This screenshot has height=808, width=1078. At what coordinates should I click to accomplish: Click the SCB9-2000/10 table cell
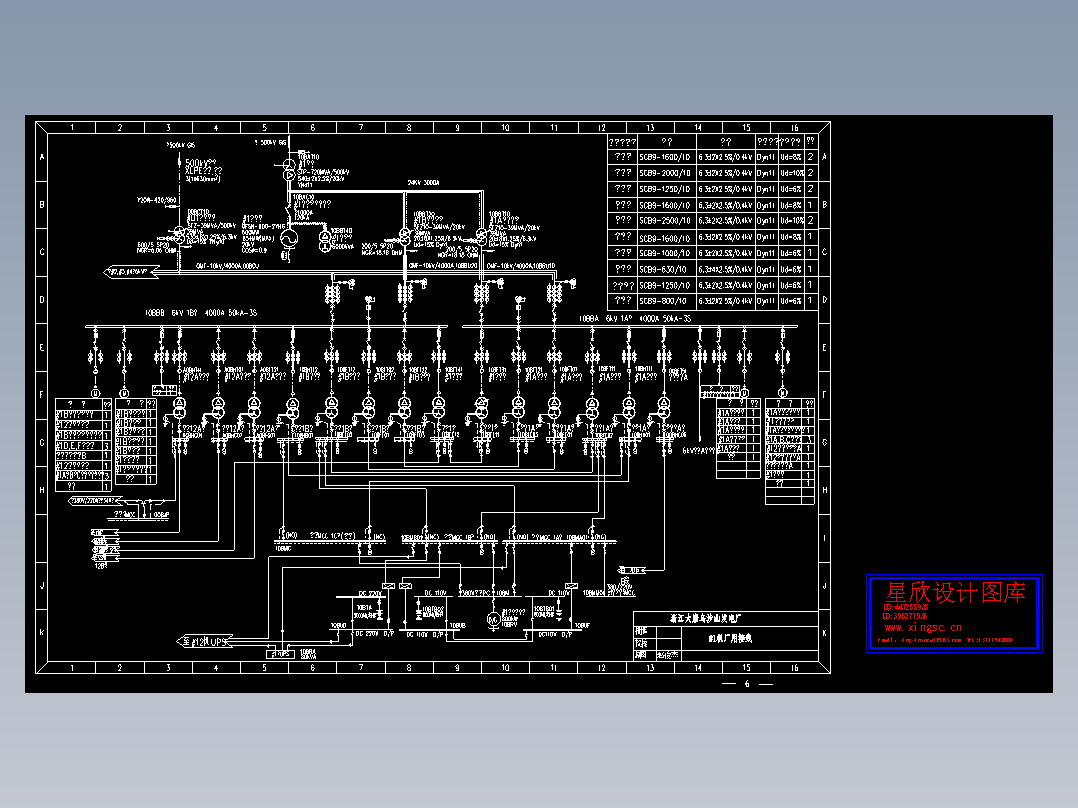click(x=665, y=173)
